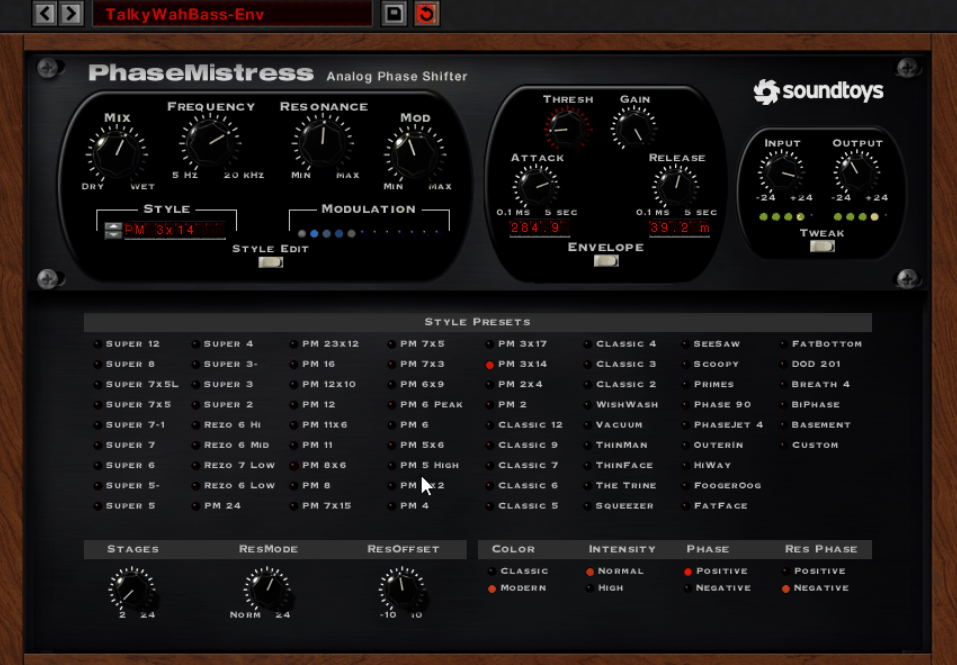Click the Soundtoys logo
The height and width of the screenshot is (665, 957).
[x=818, y=92]
